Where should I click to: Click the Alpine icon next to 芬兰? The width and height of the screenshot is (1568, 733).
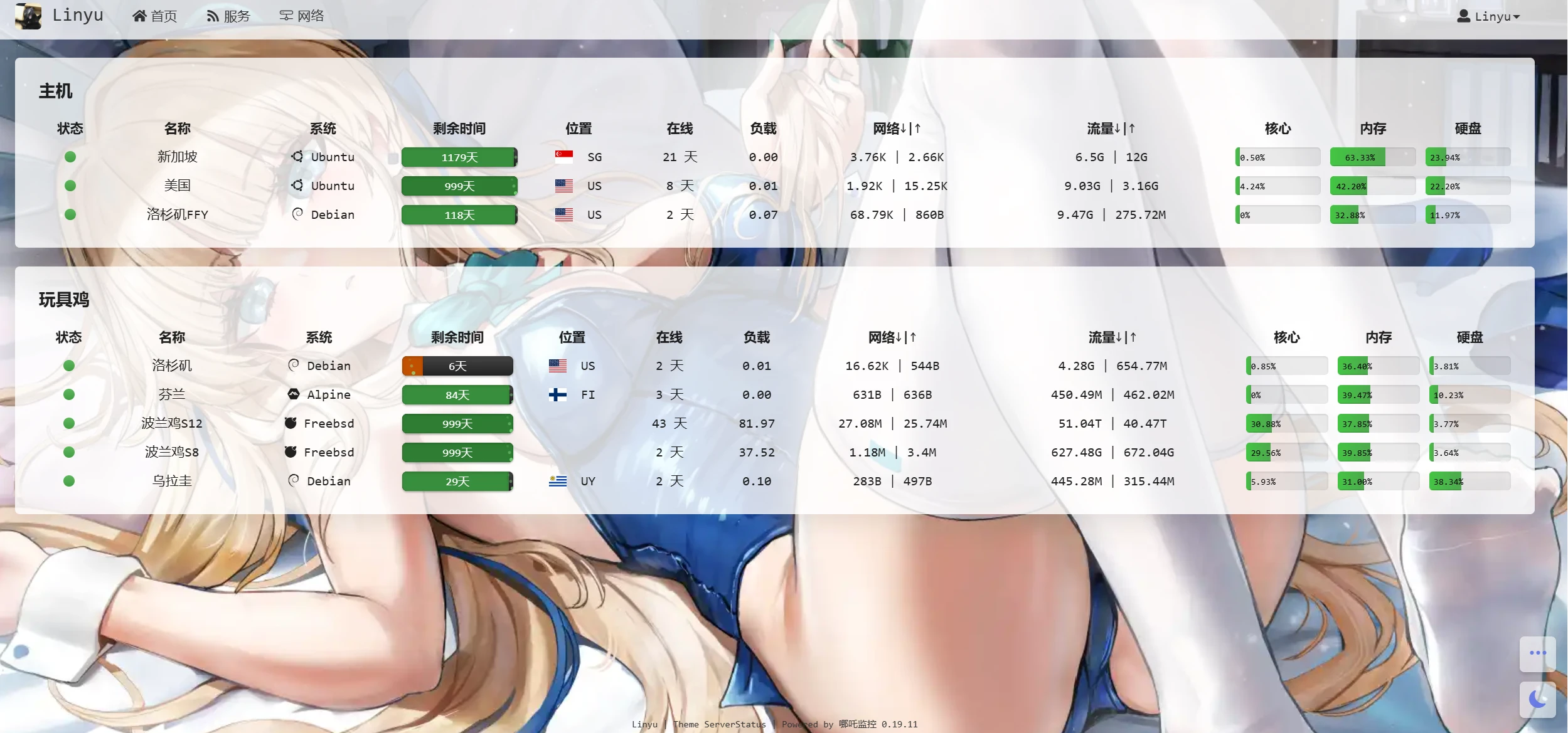pos(293,394)
